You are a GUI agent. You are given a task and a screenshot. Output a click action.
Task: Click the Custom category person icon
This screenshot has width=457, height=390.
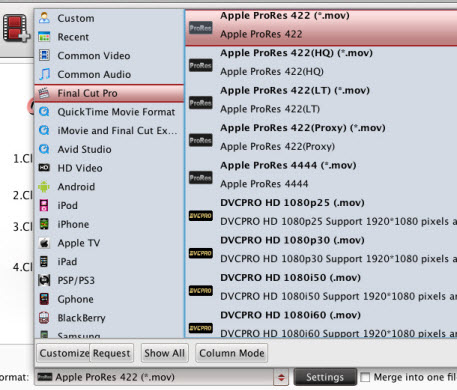click(44, 18)
